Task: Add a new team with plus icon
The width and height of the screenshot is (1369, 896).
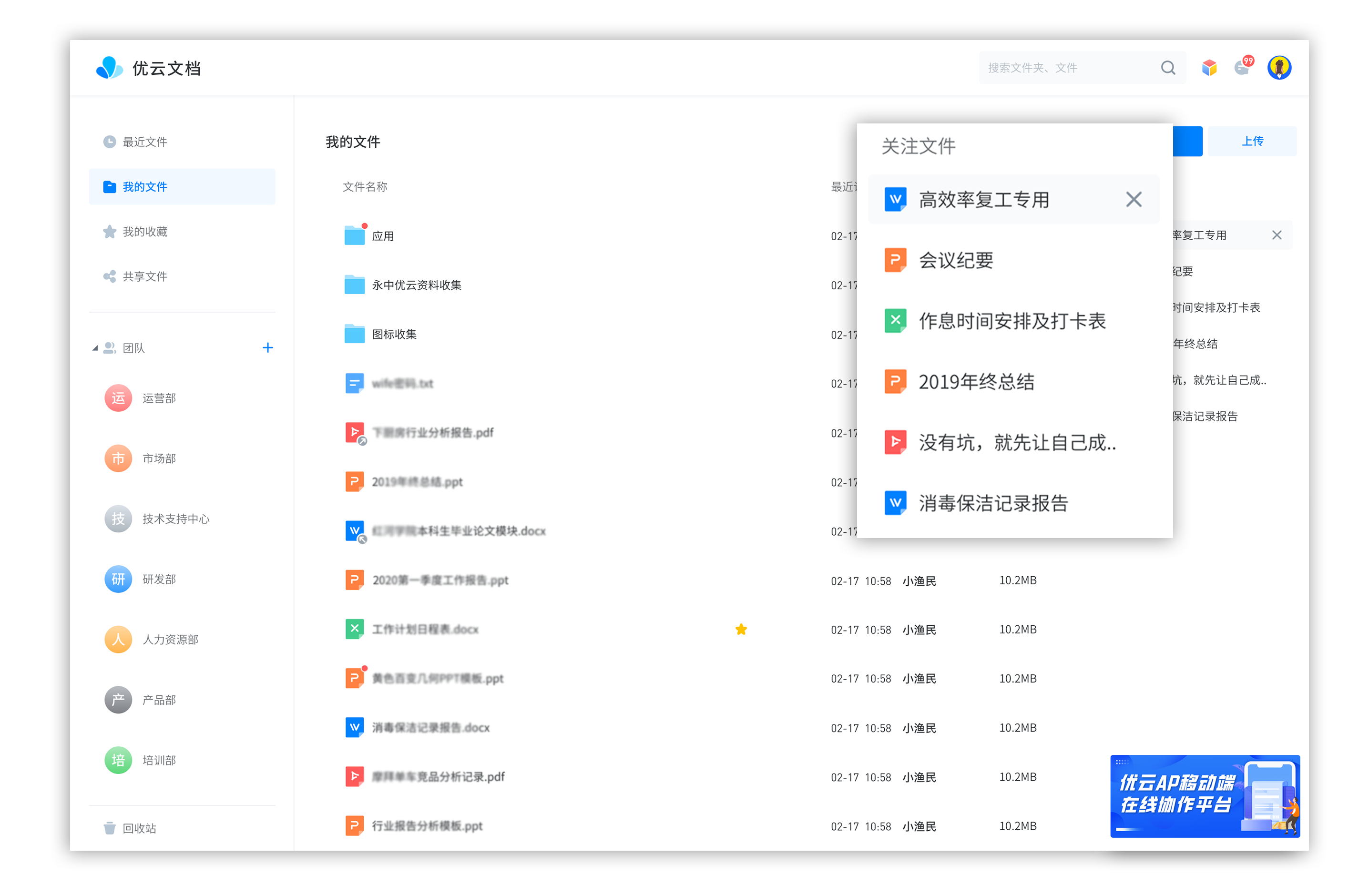Action: 267,348
